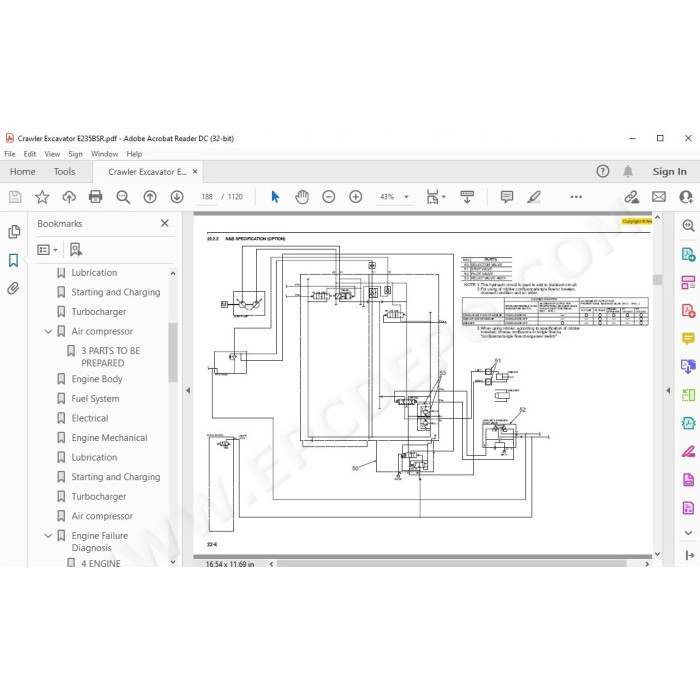Open the find text magnifier tool

(123, 197)
